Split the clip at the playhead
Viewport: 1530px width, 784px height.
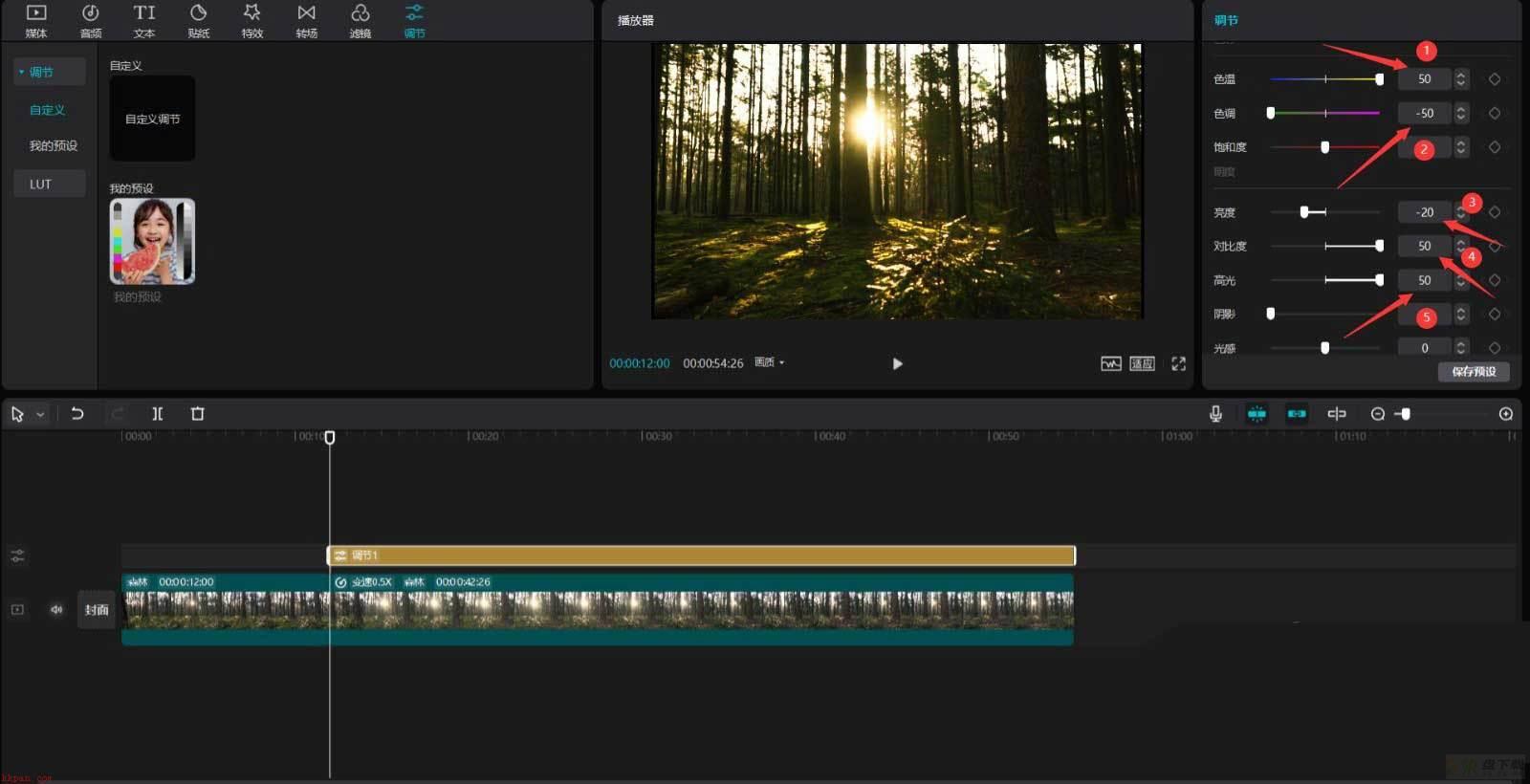[x=158, y=414]
